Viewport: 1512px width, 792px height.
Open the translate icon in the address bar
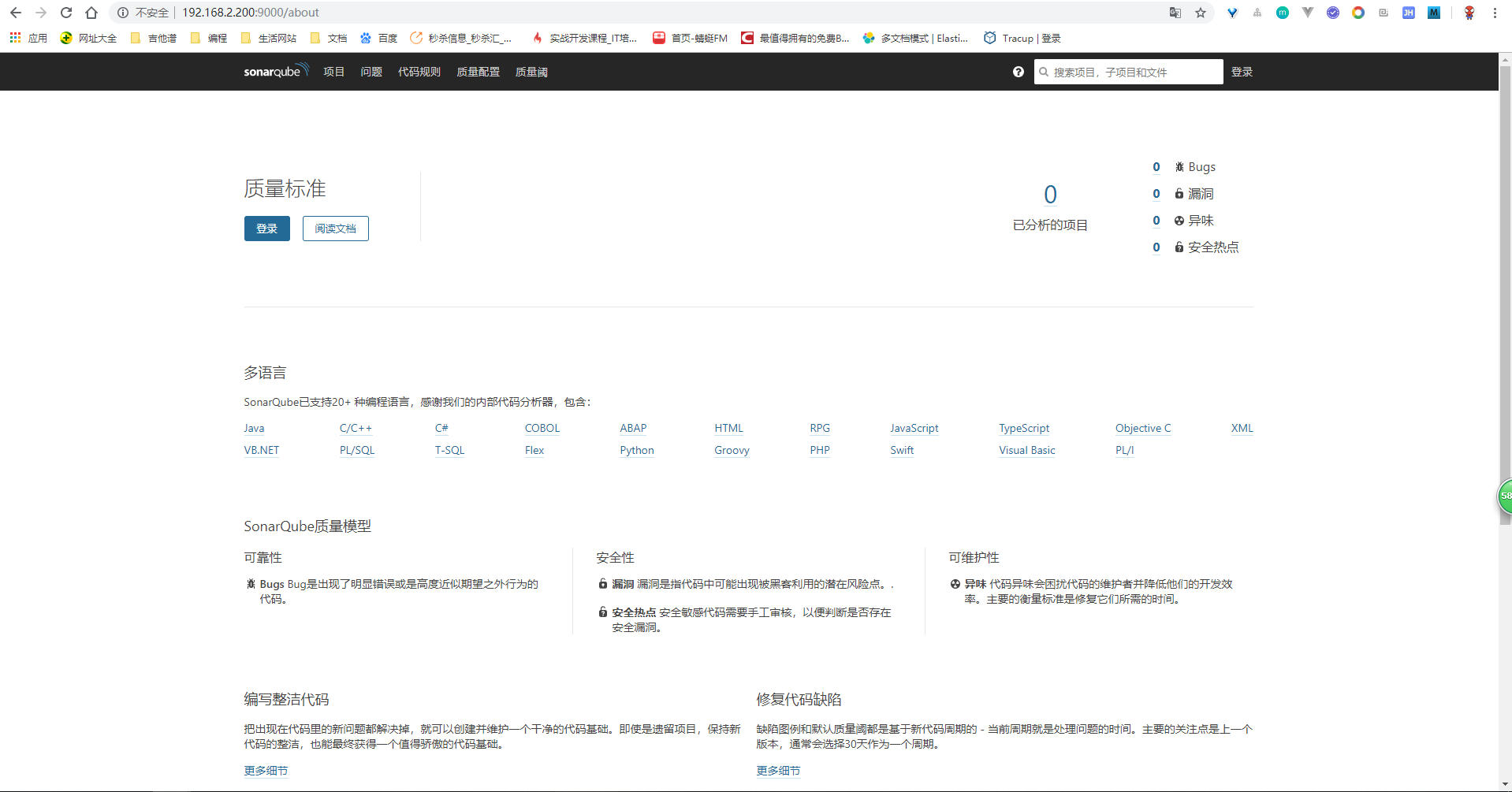pyautogui.click(x=1175, y=13)
